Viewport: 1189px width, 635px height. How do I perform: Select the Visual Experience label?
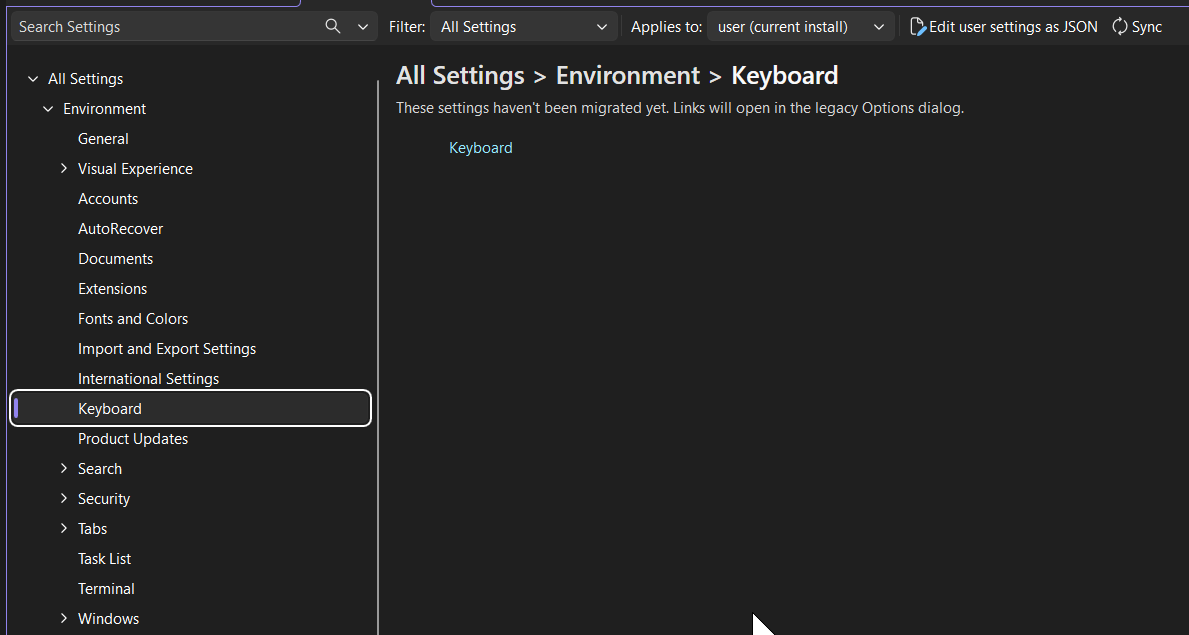(x=135, y=168)
